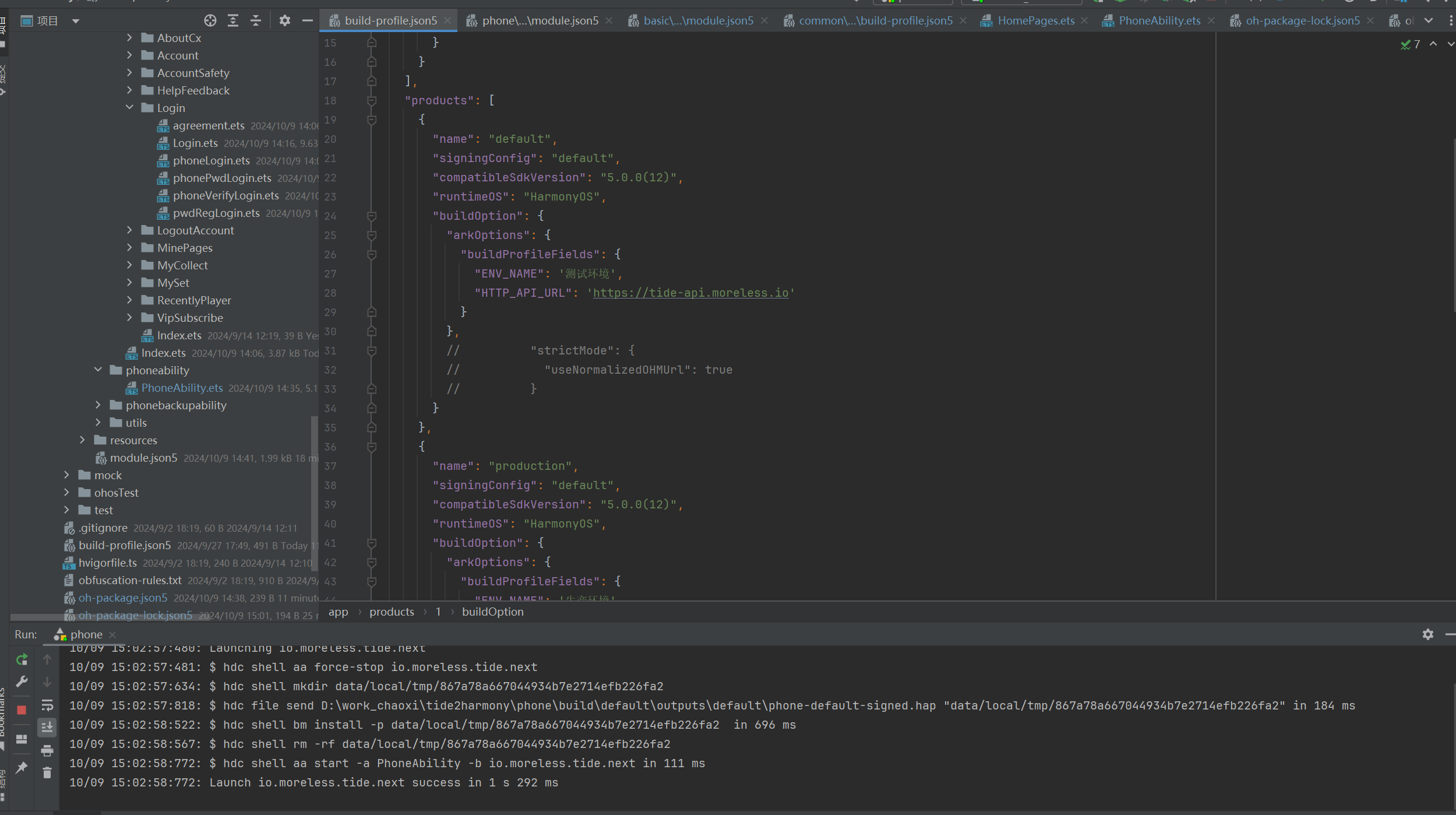Image resolution: width=1456 pixels, height=815 pixels.
Task: Fold code block at line 41 buildOption
Action: [372, 543]
